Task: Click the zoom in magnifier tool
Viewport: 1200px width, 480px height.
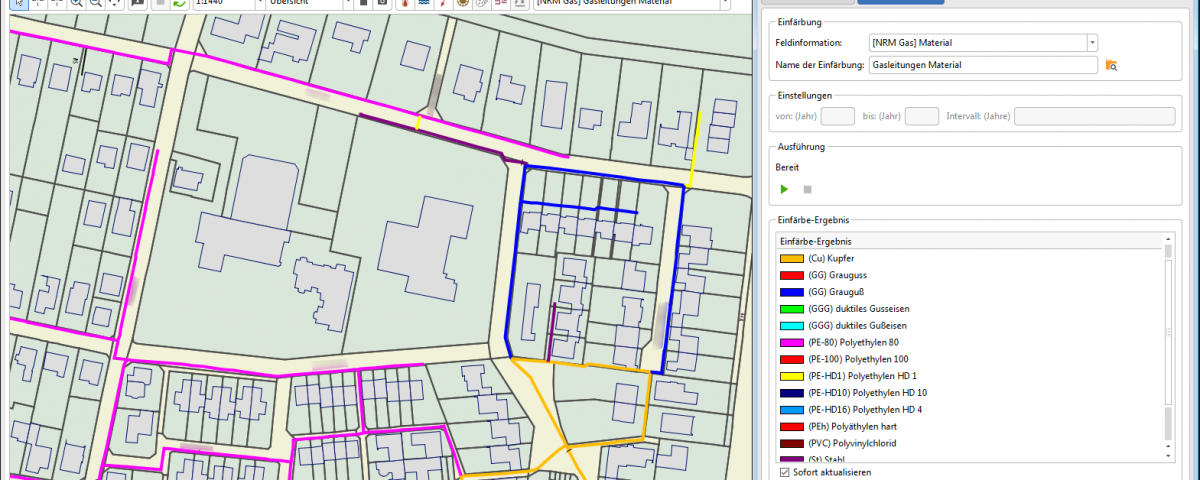Action: coord(79,3)
